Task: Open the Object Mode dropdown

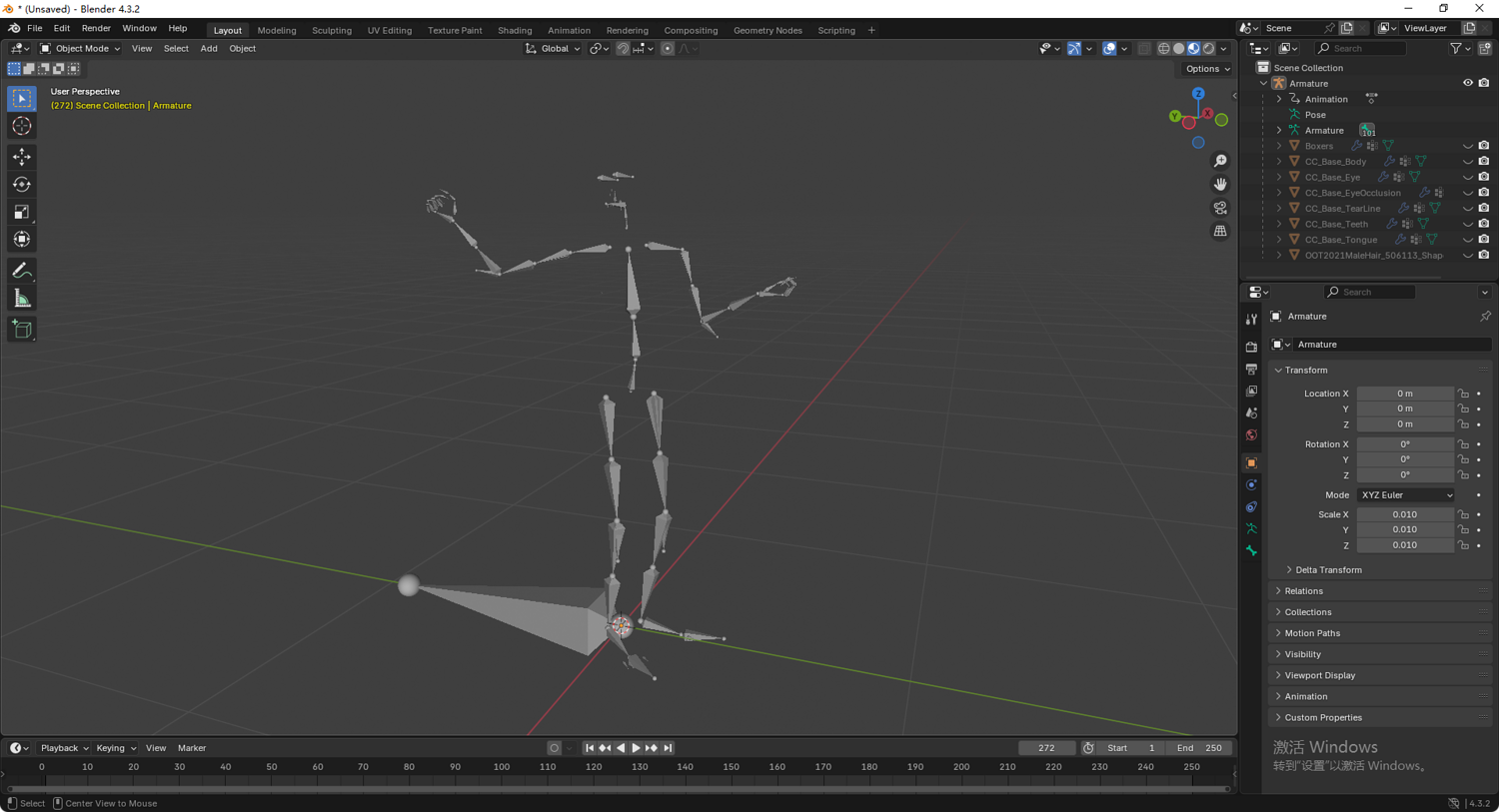Action: 80,48
